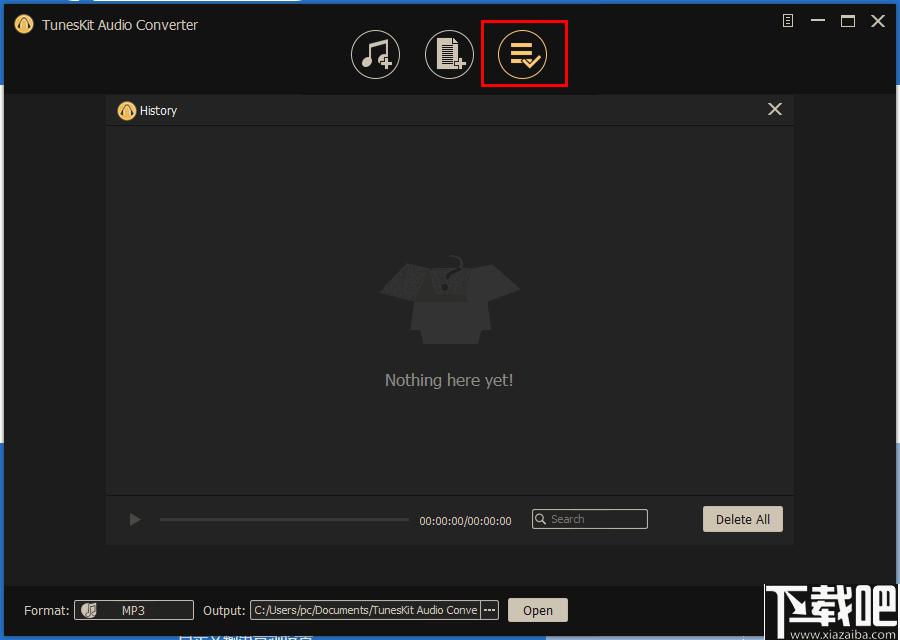Click the Search field in History

click(589, 519)
